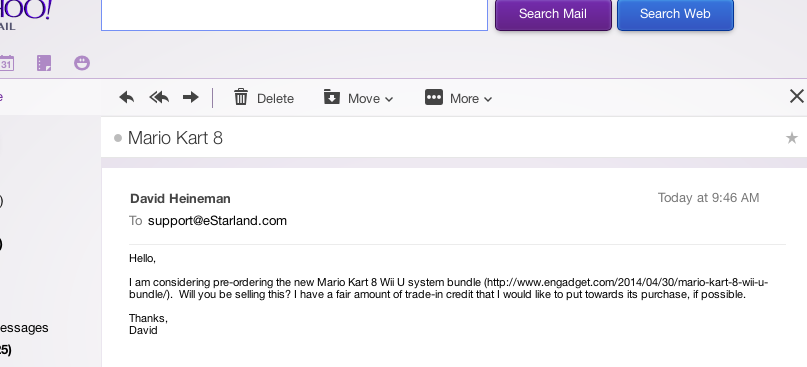This screenshot has height=367, width=807.
Task: Click the Search Web button
Action: 675,14
